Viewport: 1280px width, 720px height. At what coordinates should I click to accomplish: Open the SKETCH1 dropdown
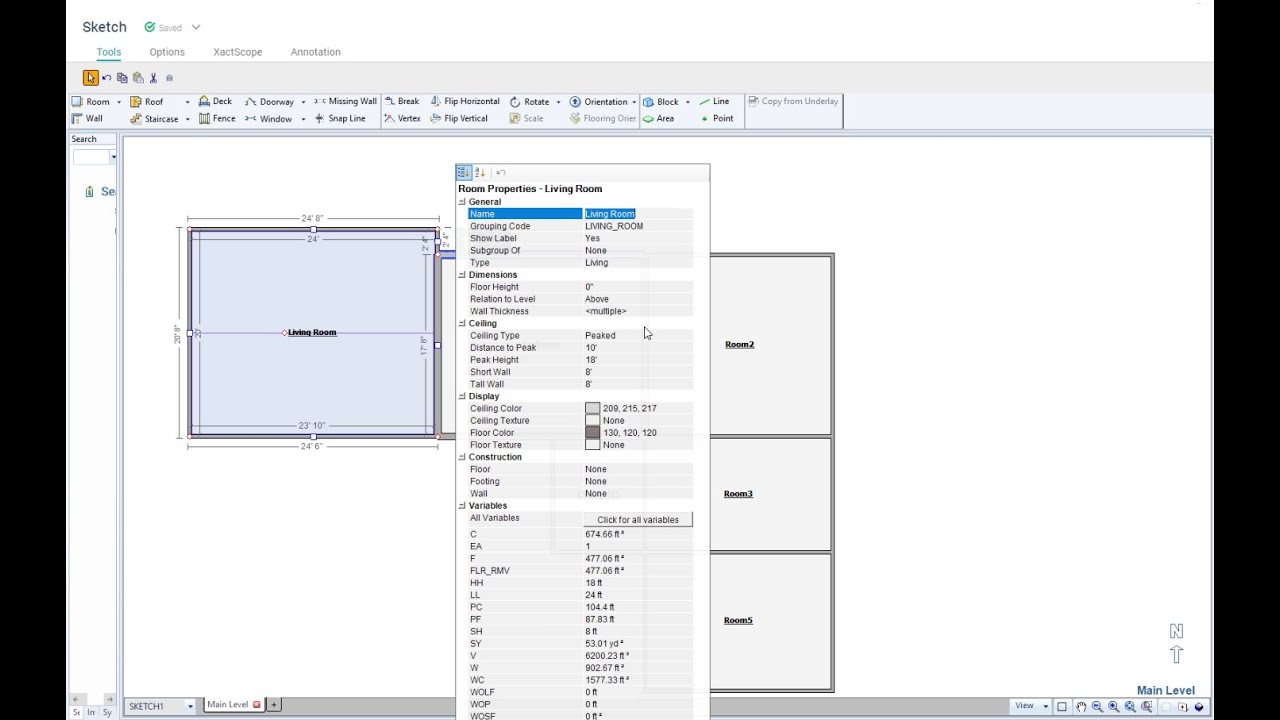point(189,706)
